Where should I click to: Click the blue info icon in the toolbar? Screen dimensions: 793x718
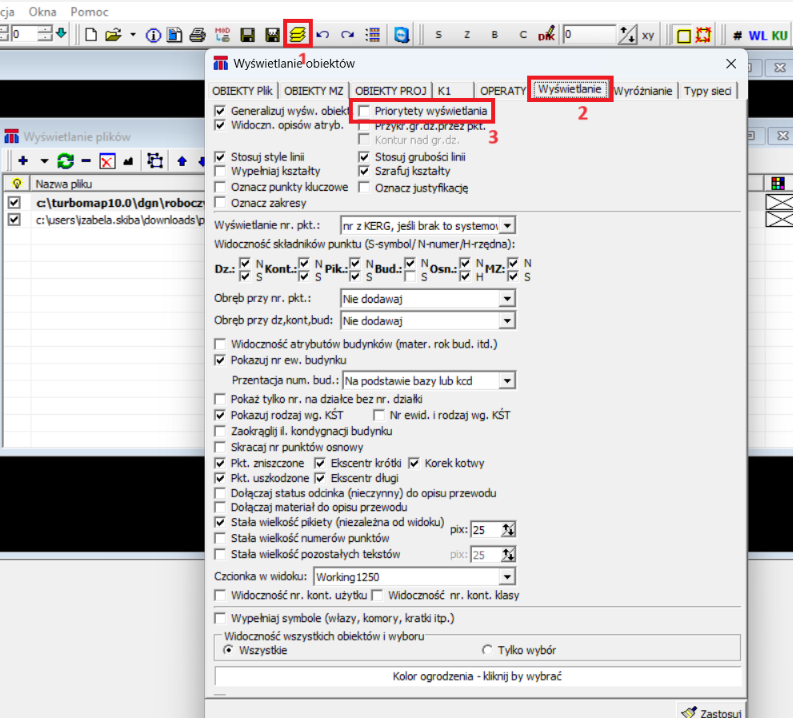pos(155,35)
